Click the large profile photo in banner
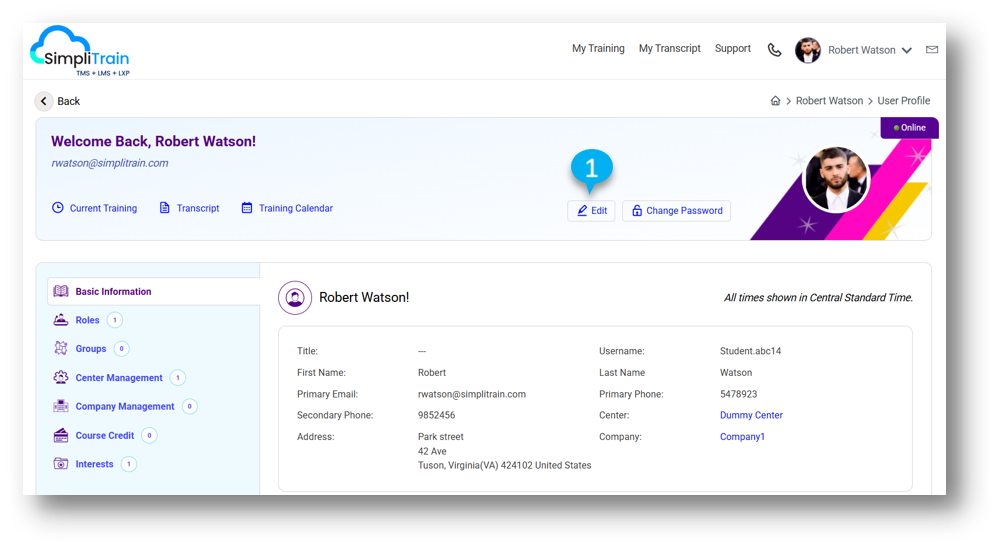The width and height of the screenshot is (999, 549). [x=836, y=180]
